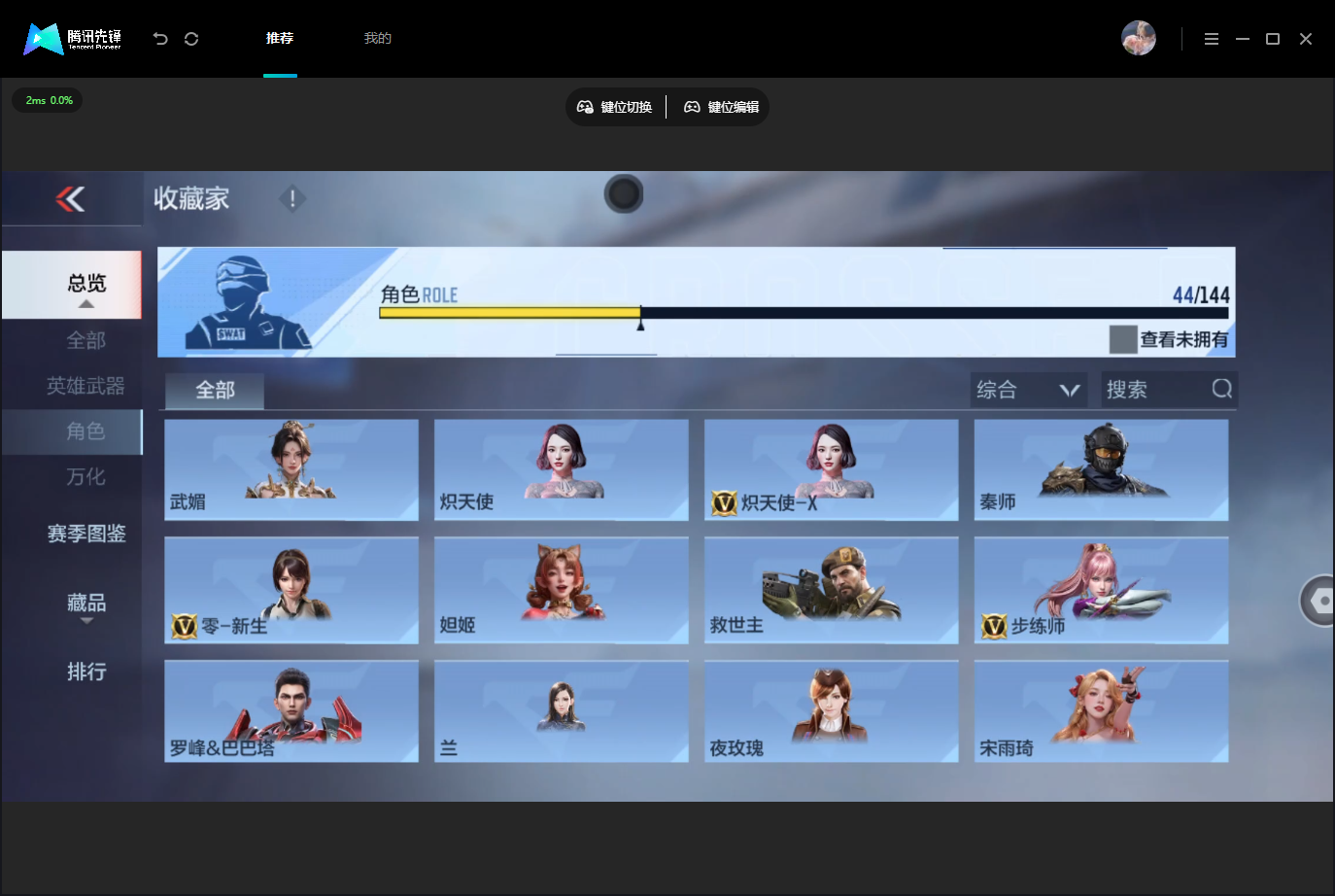Click the SWAT soldier role emblem
1335x896 pixels.
tap(248, 302)
